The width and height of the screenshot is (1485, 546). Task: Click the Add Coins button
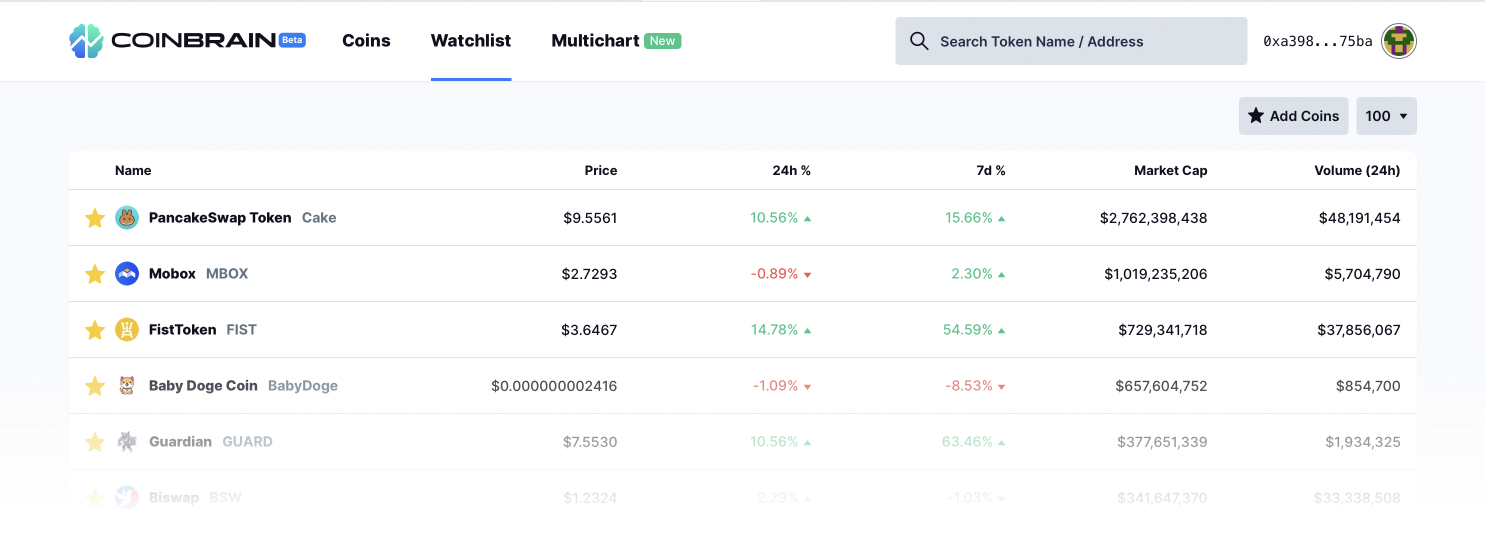[1294, 116]
